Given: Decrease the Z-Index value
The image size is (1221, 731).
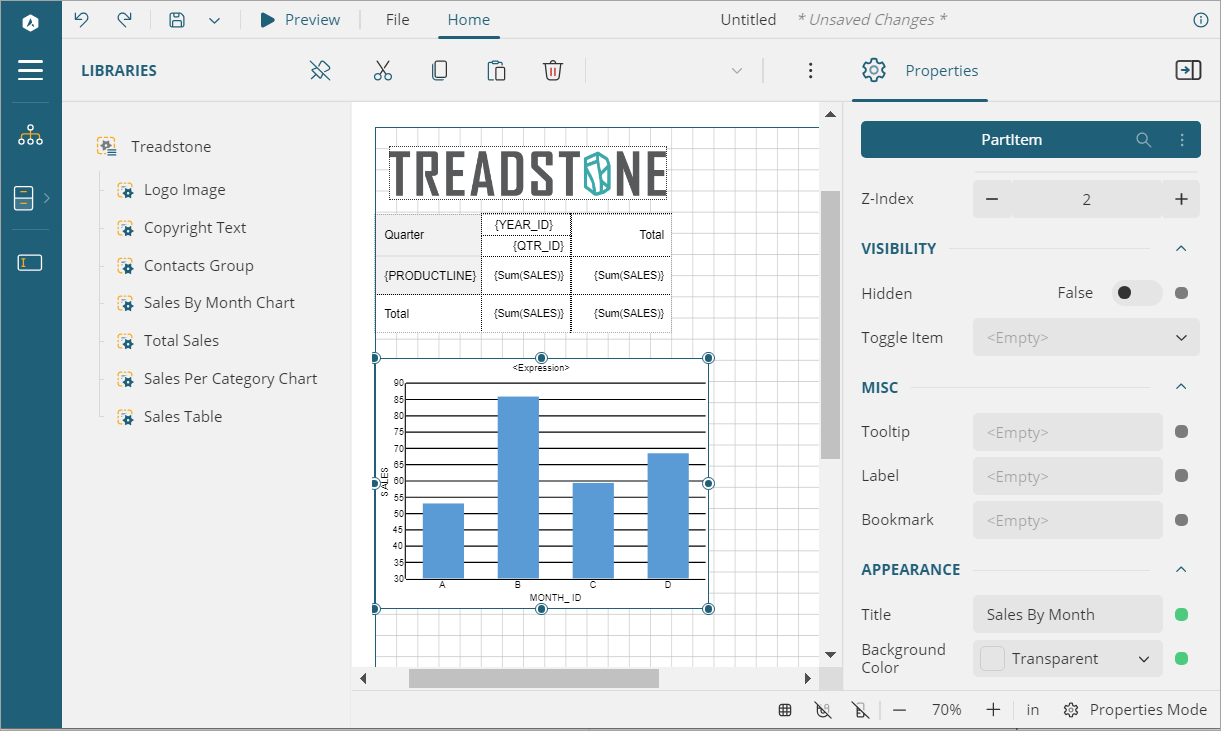Looking at the screenshot, I should point(992,199).
